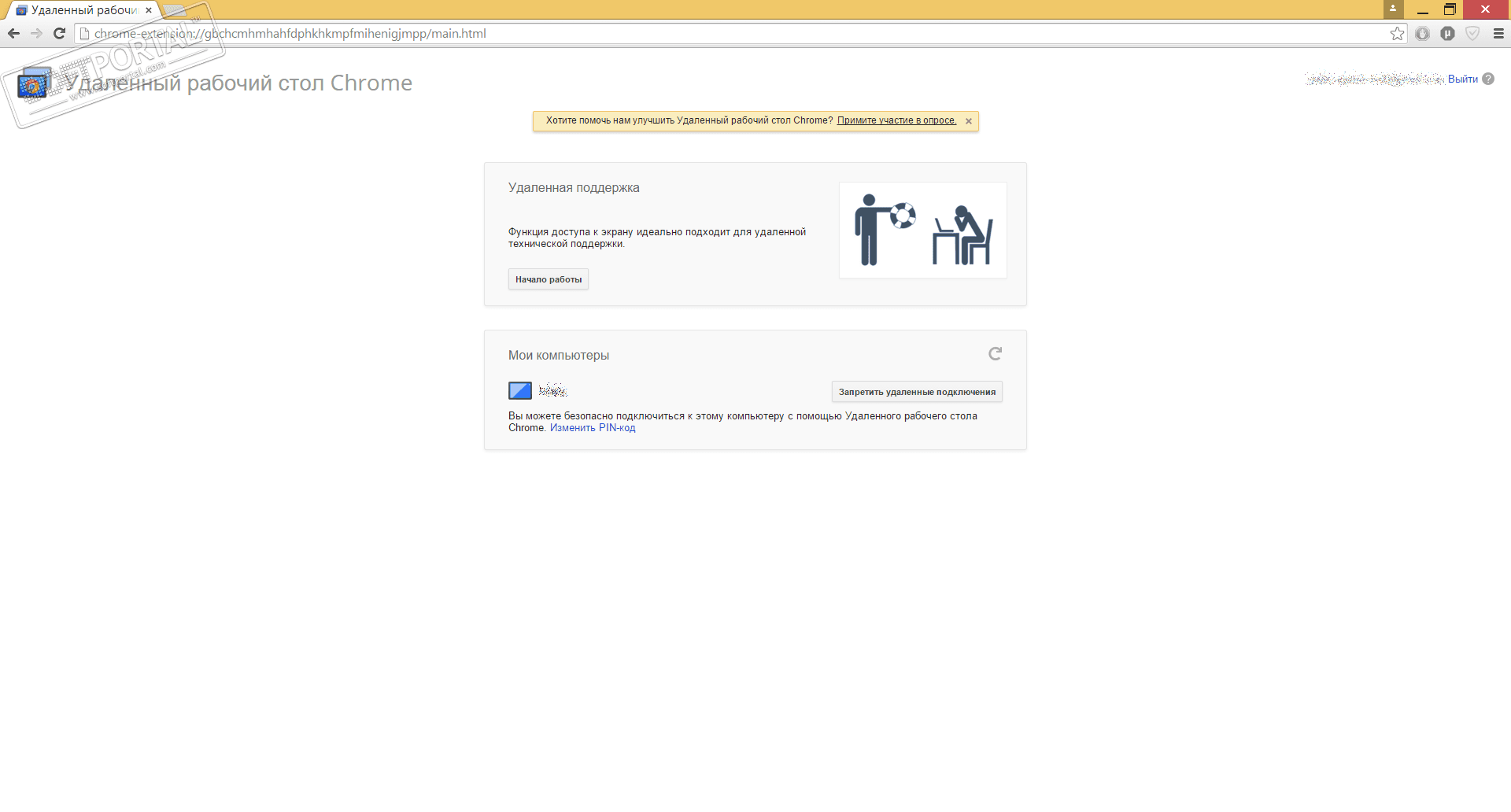Image resolution: width=1511 pixels, height=812 pixels.
Task: Reload the page with the refresh icon
Action: click(x=59, y=33)
